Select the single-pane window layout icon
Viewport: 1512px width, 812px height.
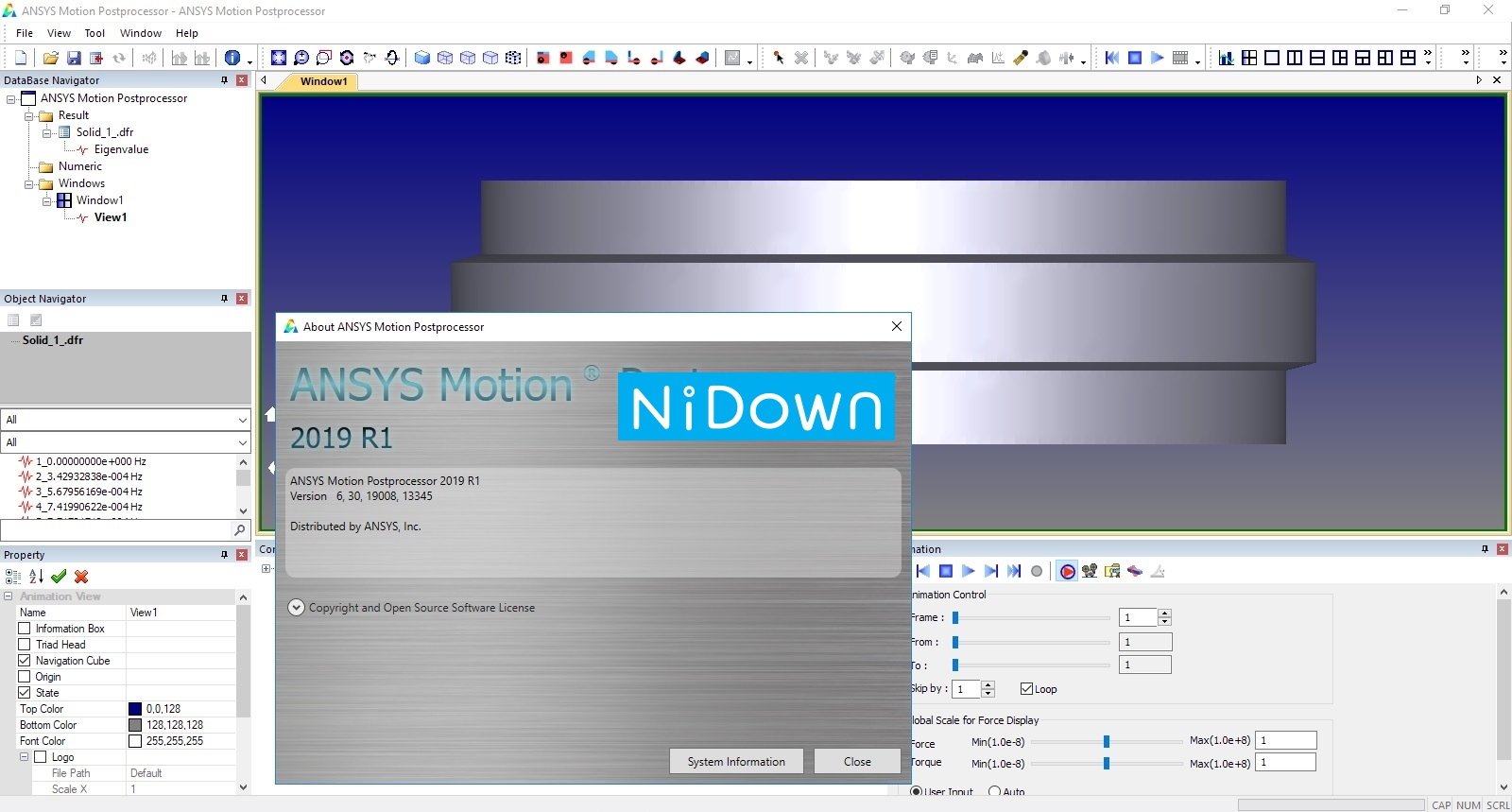(x=1272, y=58)
